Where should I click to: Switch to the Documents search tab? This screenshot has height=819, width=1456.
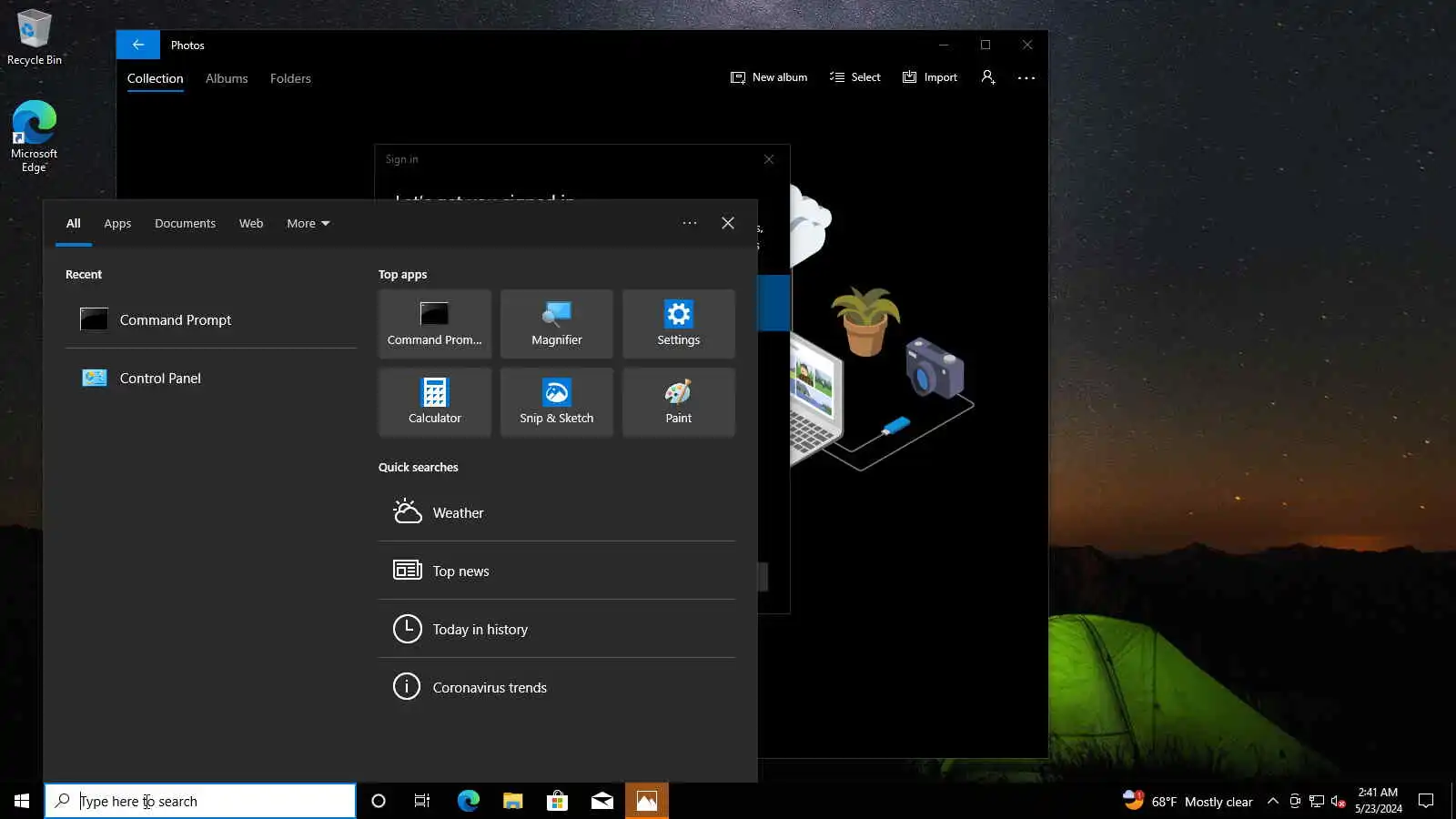pos(186,223)
